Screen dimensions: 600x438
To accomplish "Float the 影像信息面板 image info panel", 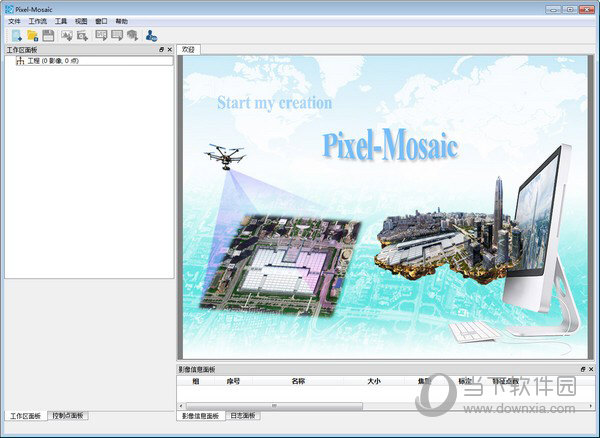I will click(583, 369).
